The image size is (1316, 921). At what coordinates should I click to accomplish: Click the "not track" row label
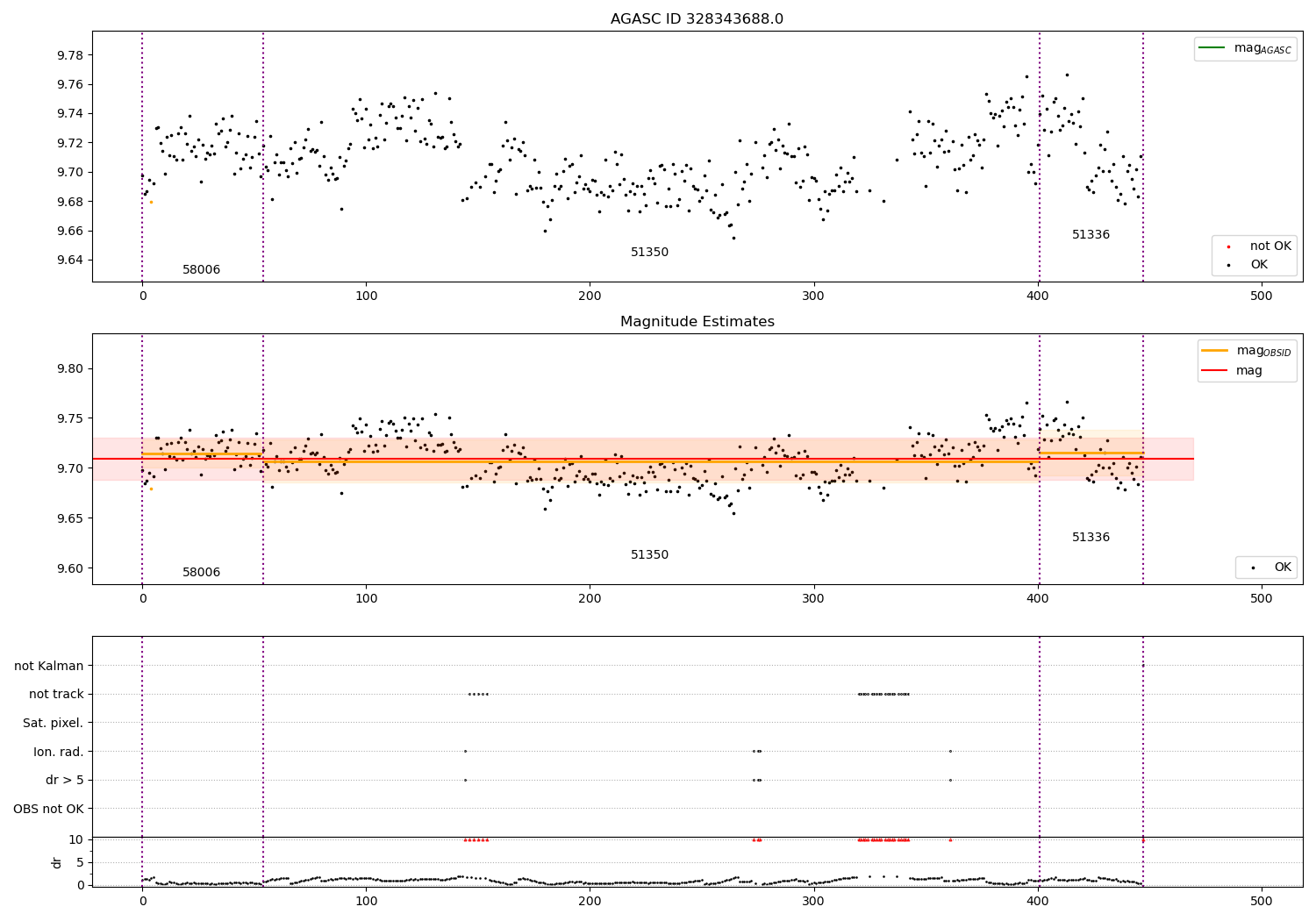click(x=56, y=695)
